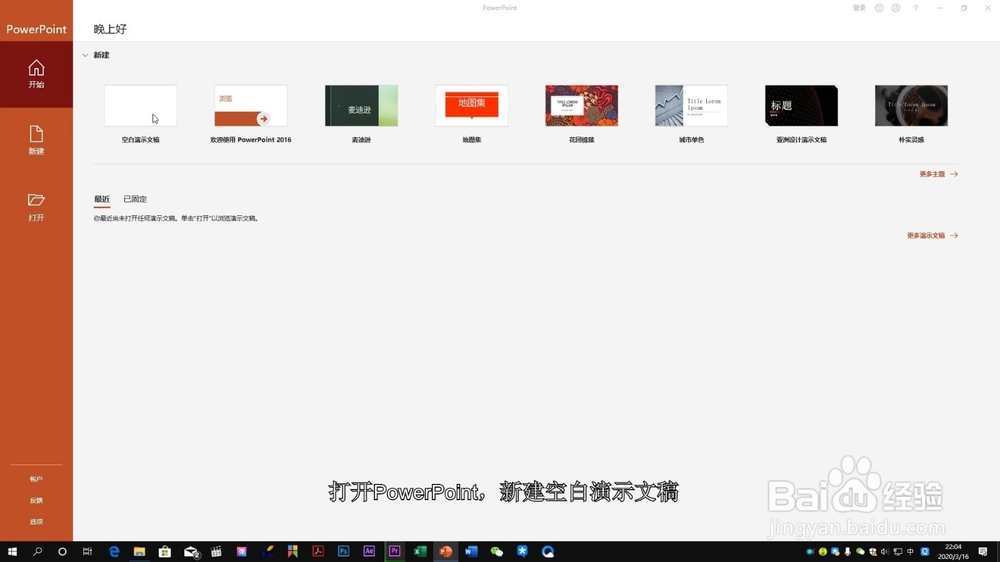The width and height of the screenshot is (1000, 562).
Task: Switch to PowerPoint taskbar icon
Action: point(445,552)
